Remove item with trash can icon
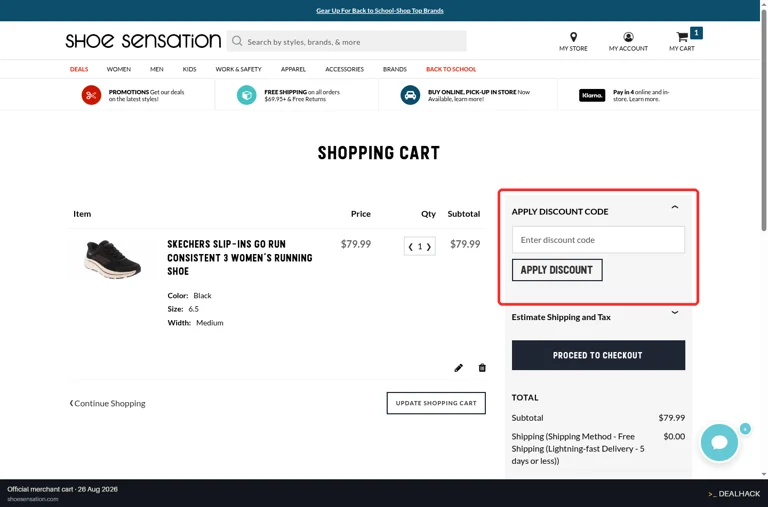768x507 pixels. pyautogui.click(x=482, y=367)
